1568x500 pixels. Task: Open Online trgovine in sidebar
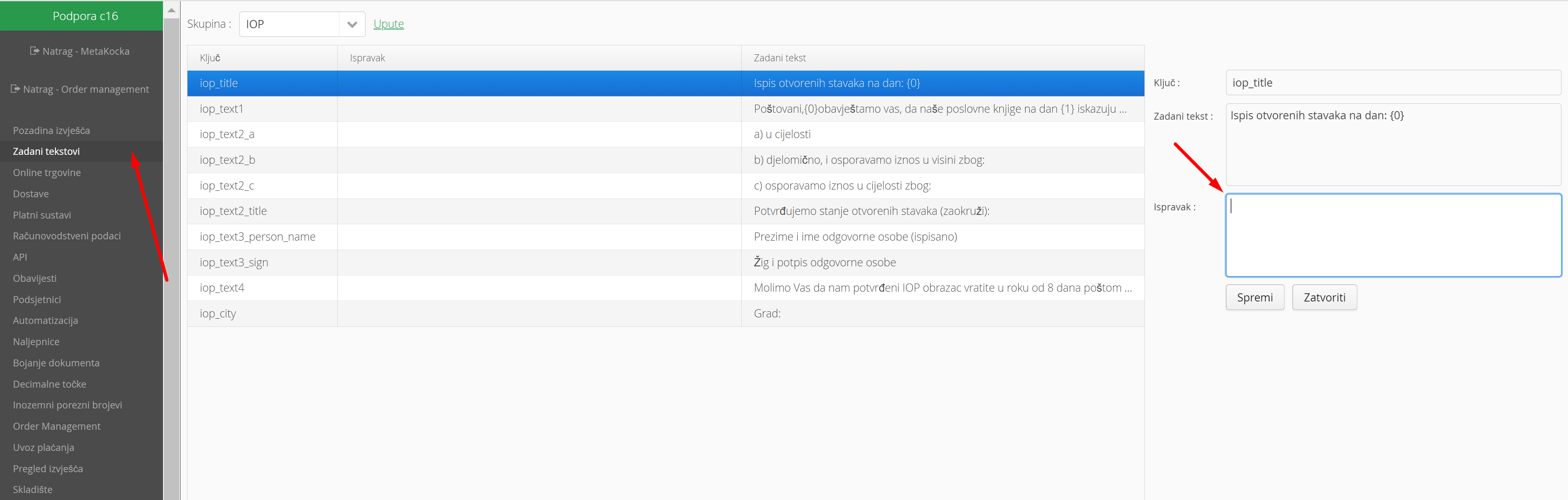coord(47,172)
